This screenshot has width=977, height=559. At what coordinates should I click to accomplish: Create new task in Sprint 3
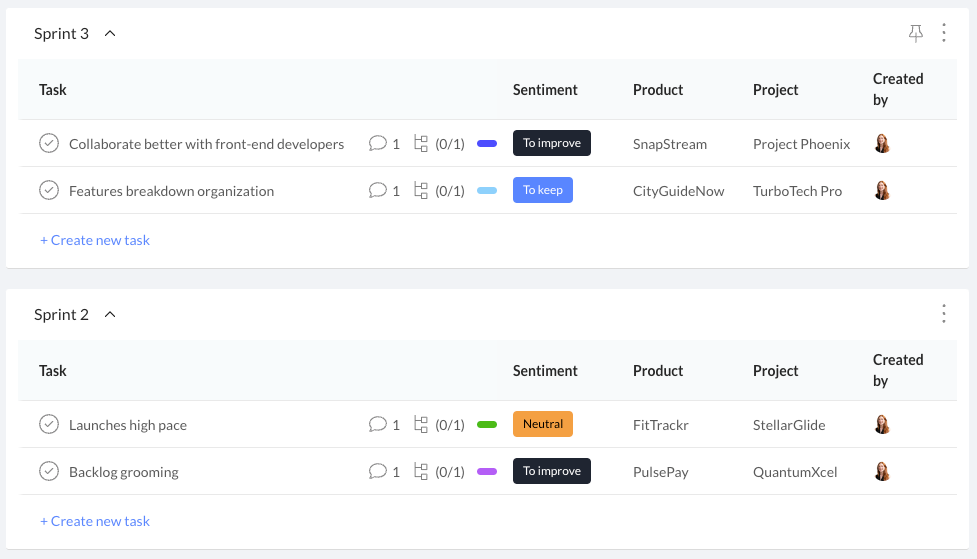point(95,240)
